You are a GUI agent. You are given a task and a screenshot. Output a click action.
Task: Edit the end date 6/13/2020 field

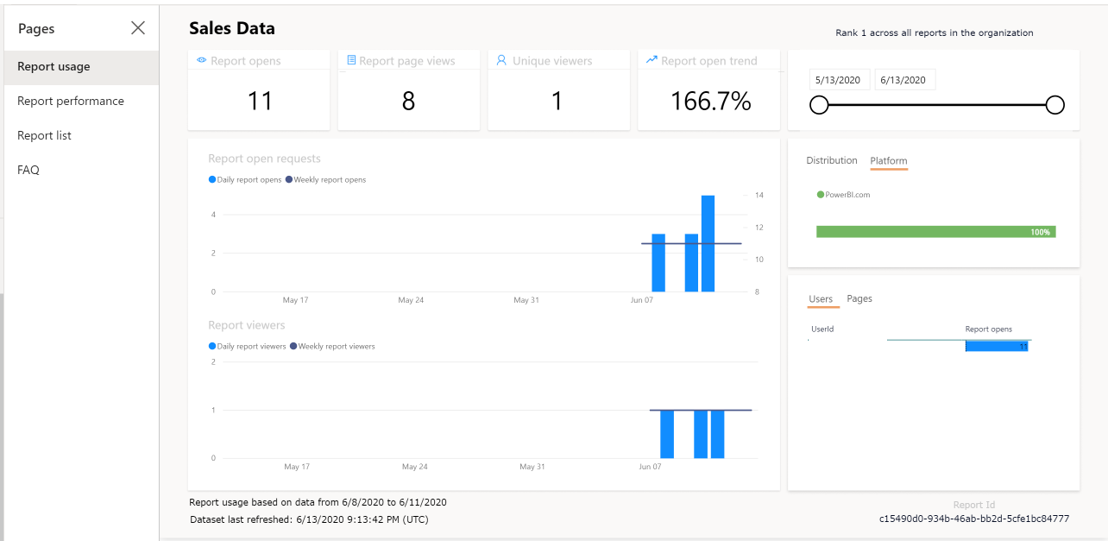[x=903, y=80]
